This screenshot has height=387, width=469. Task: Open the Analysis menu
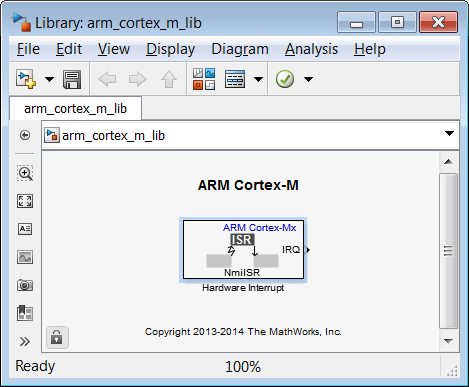tap(311, 49)
